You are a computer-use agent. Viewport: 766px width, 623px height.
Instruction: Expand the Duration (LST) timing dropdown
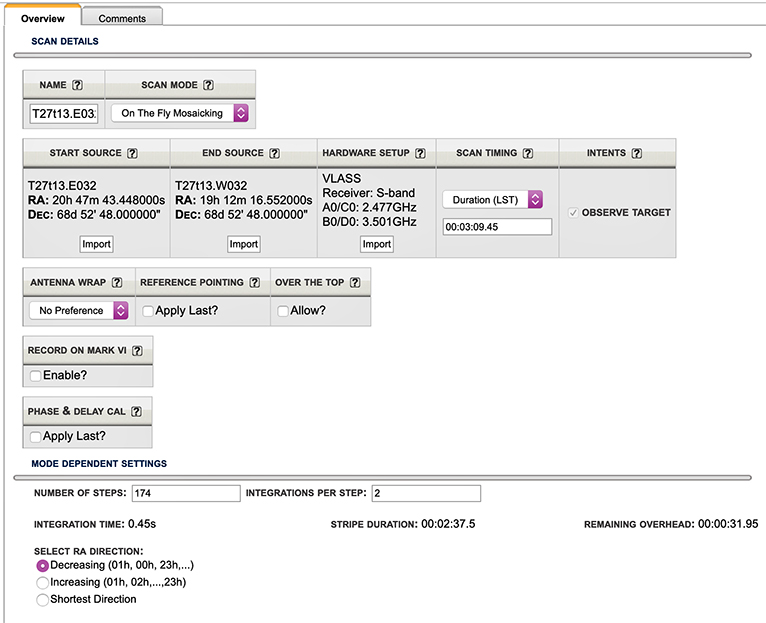click(493, 200)
